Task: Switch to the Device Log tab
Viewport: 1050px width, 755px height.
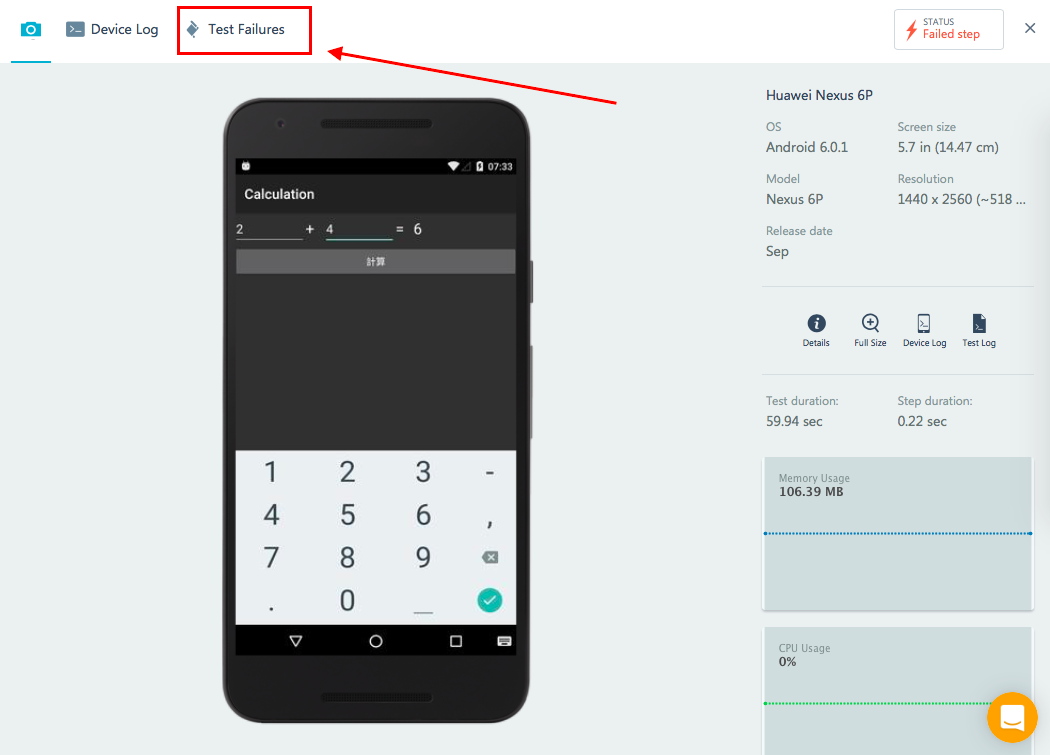Action: 112,29
